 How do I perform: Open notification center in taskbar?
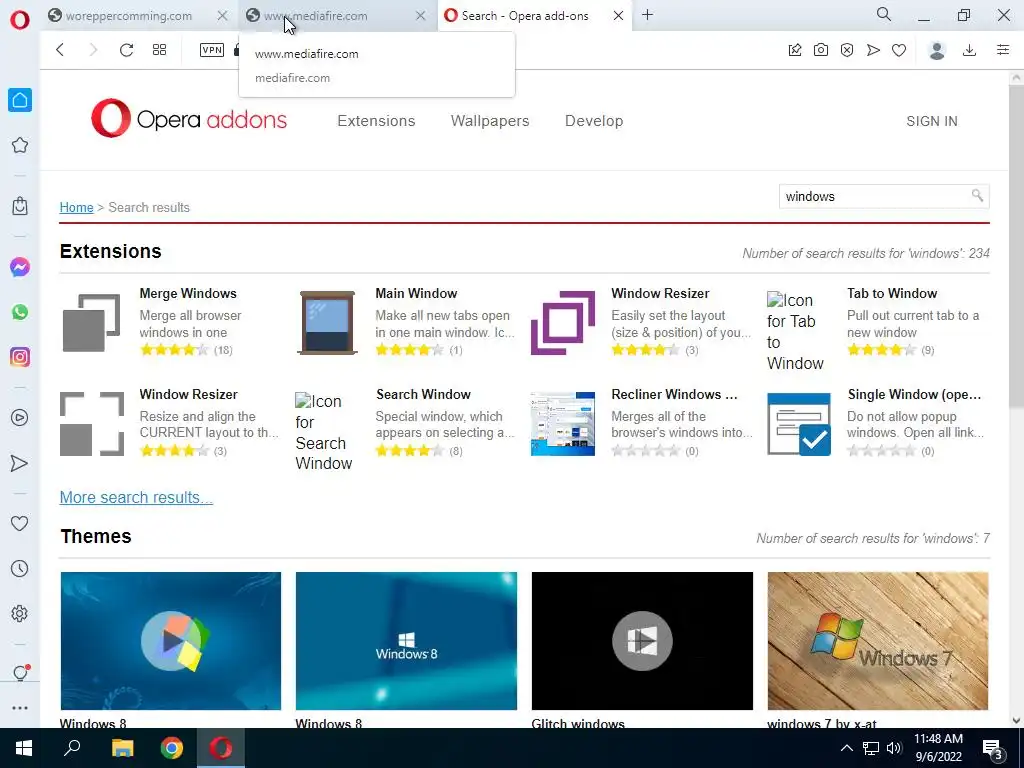(993, 749)
